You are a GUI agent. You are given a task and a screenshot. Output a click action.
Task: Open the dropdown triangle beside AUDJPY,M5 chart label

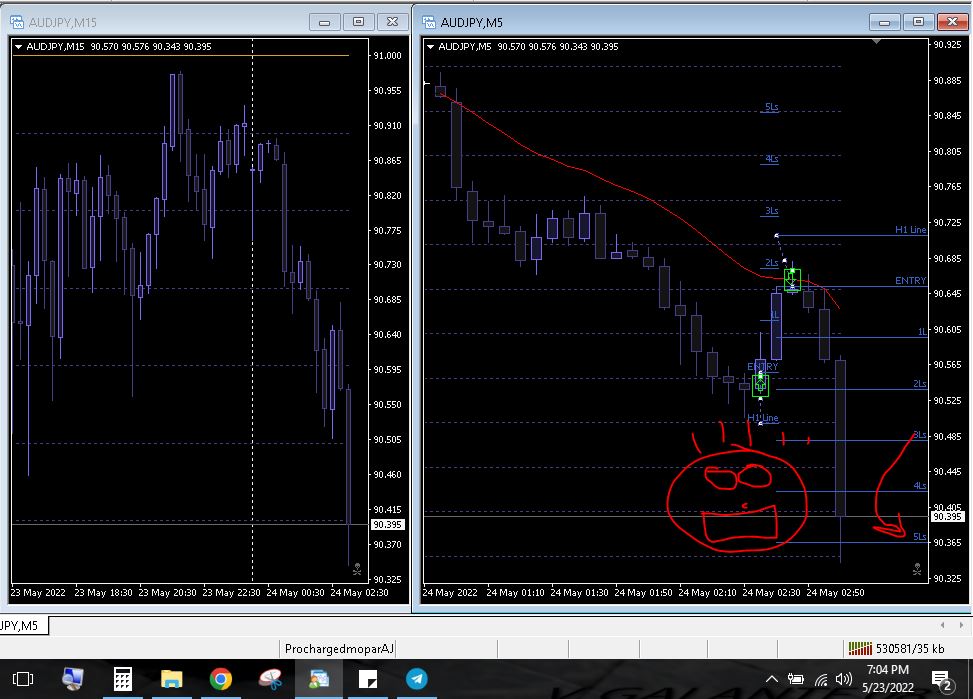coord(431,47)
